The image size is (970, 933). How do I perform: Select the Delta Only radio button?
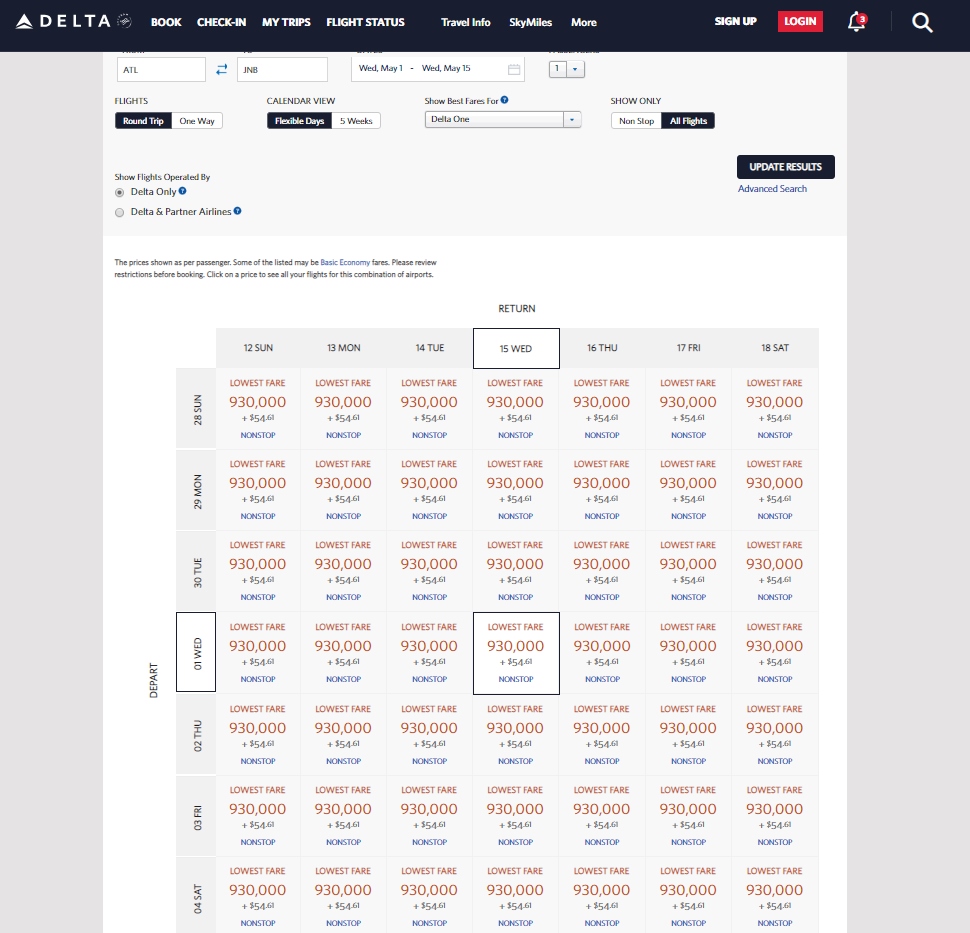(x=120, y=192)
